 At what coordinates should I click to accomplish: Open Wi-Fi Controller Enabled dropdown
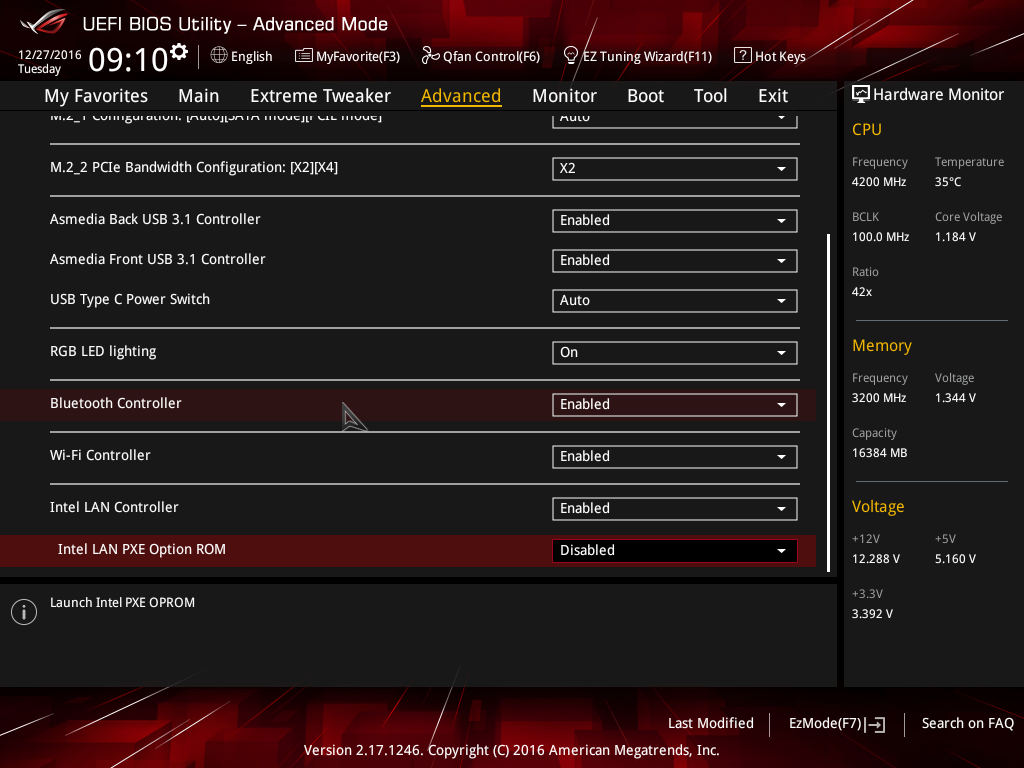point(675,456)
